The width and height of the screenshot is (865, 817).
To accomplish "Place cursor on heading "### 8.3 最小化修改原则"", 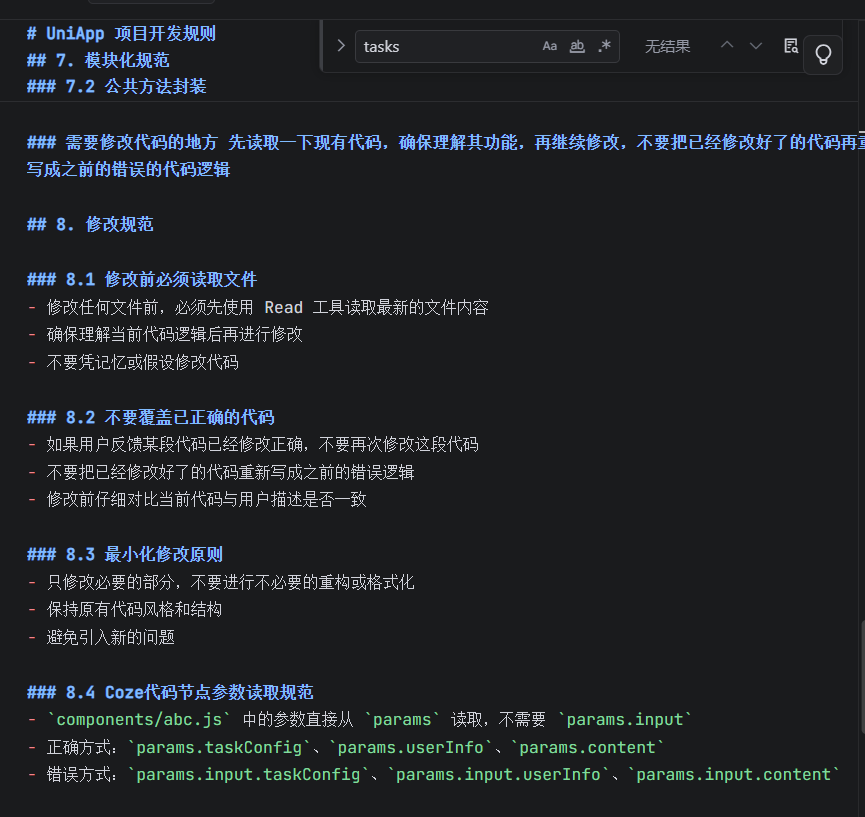I will click(x=125, y=555).
